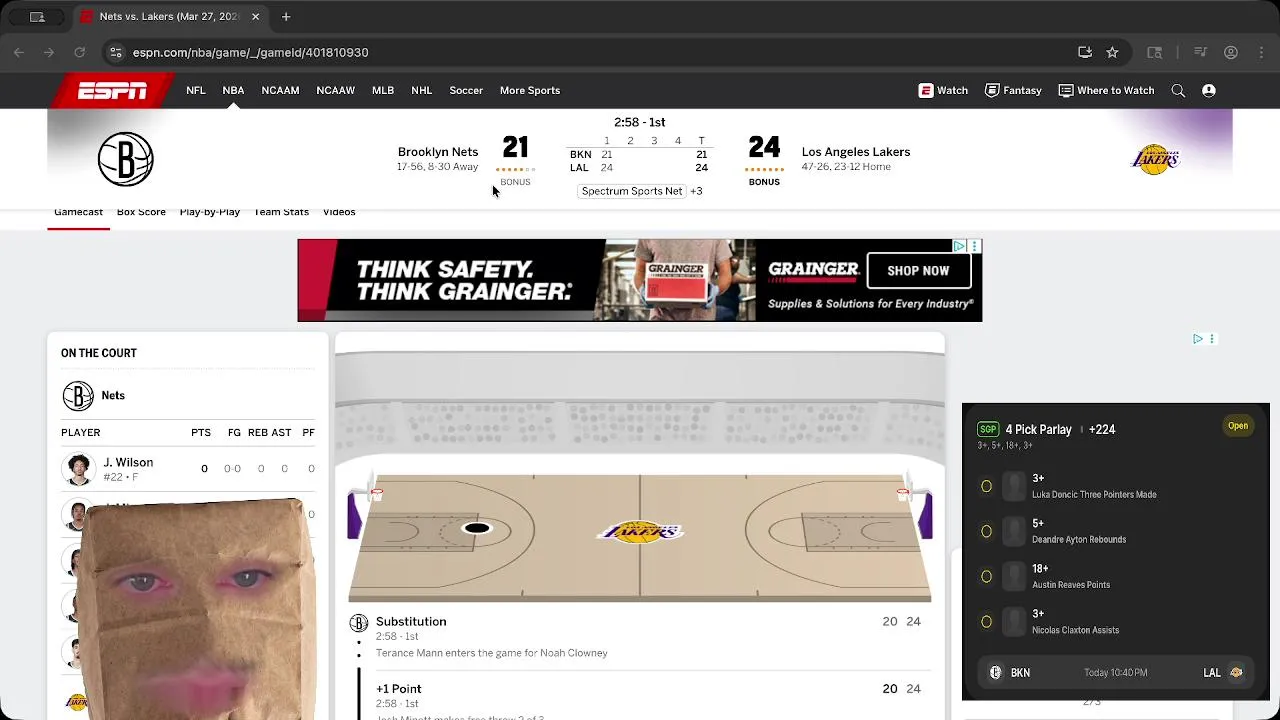
Task: Open the ESPN user profile icon
Action: (x=1209, y=90)
